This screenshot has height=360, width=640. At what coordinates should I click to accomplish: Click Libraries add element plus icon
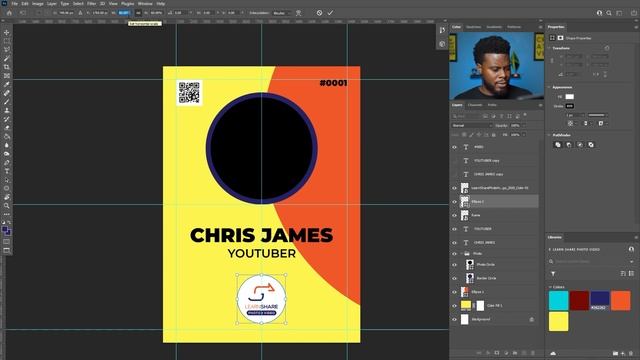tap(623, 353)
